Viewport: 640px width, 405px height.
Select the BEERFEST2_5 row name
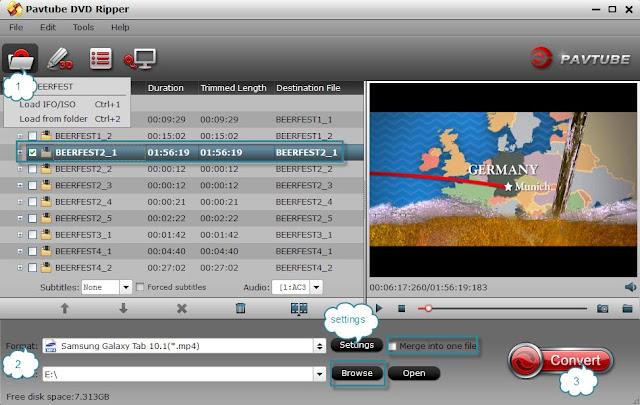[83, 218]
